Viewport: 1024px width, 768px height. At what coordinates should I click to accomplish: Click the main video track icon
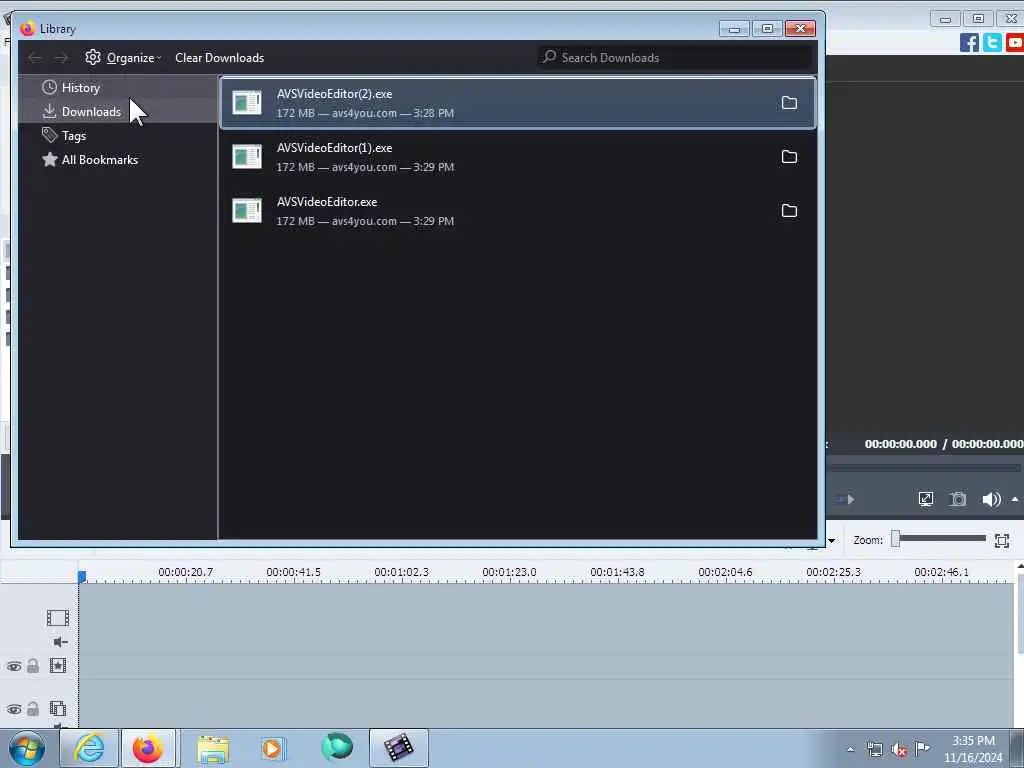[57, 618]
